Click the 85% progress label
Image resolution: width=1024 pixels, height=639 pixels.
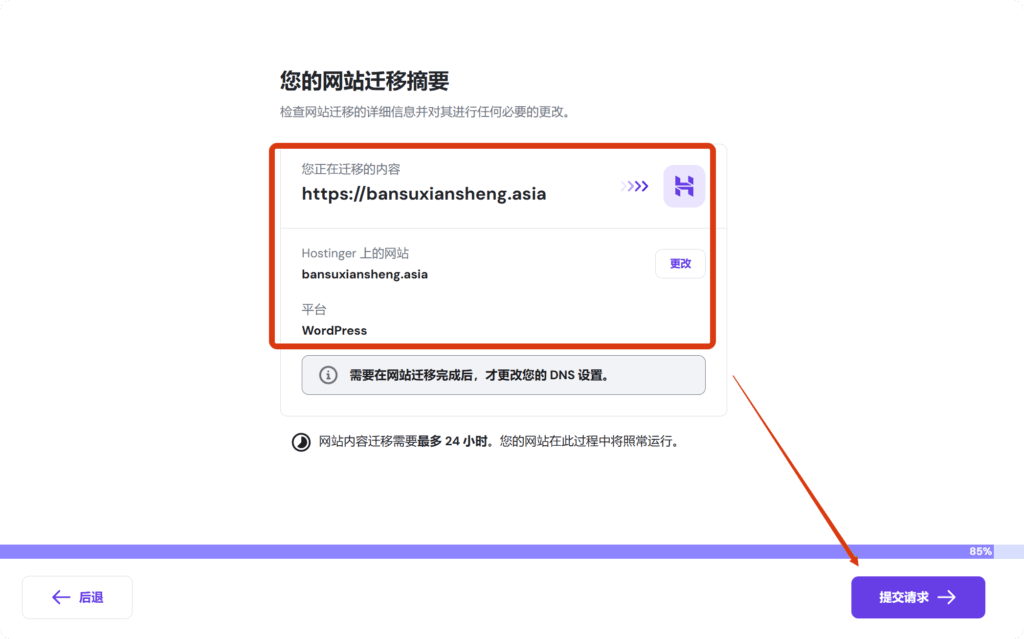pos(980,551)
